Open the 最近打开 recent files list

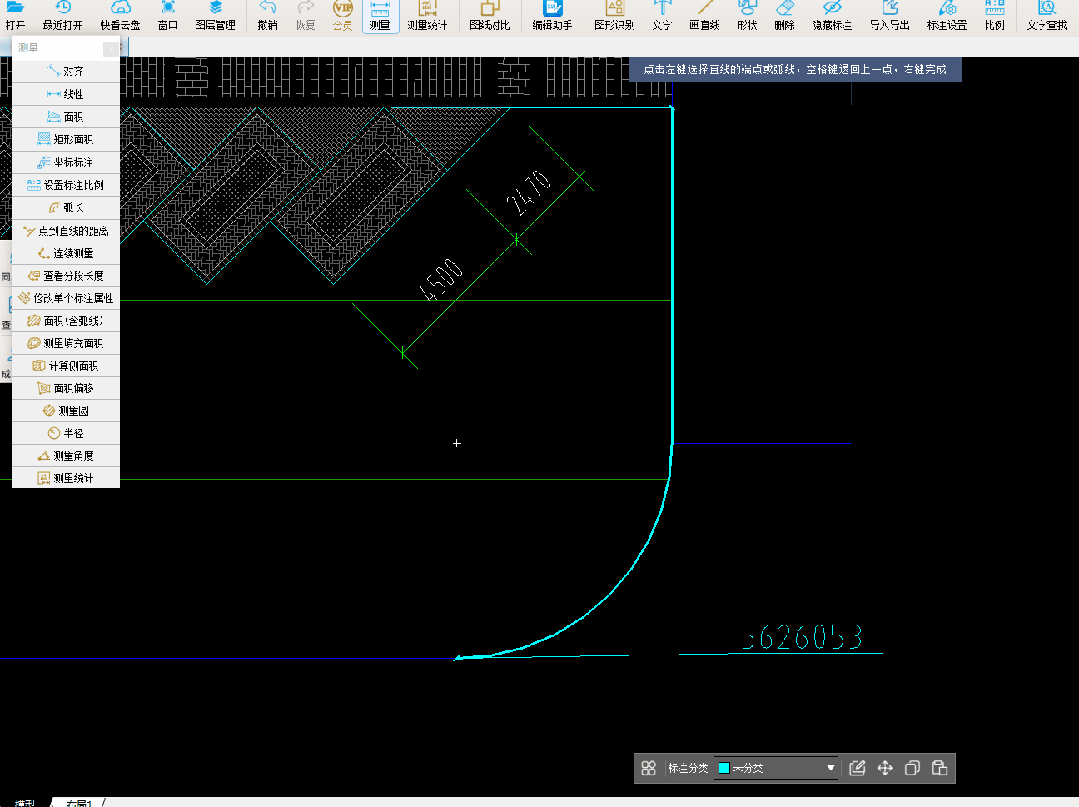(x=63, y=15)
